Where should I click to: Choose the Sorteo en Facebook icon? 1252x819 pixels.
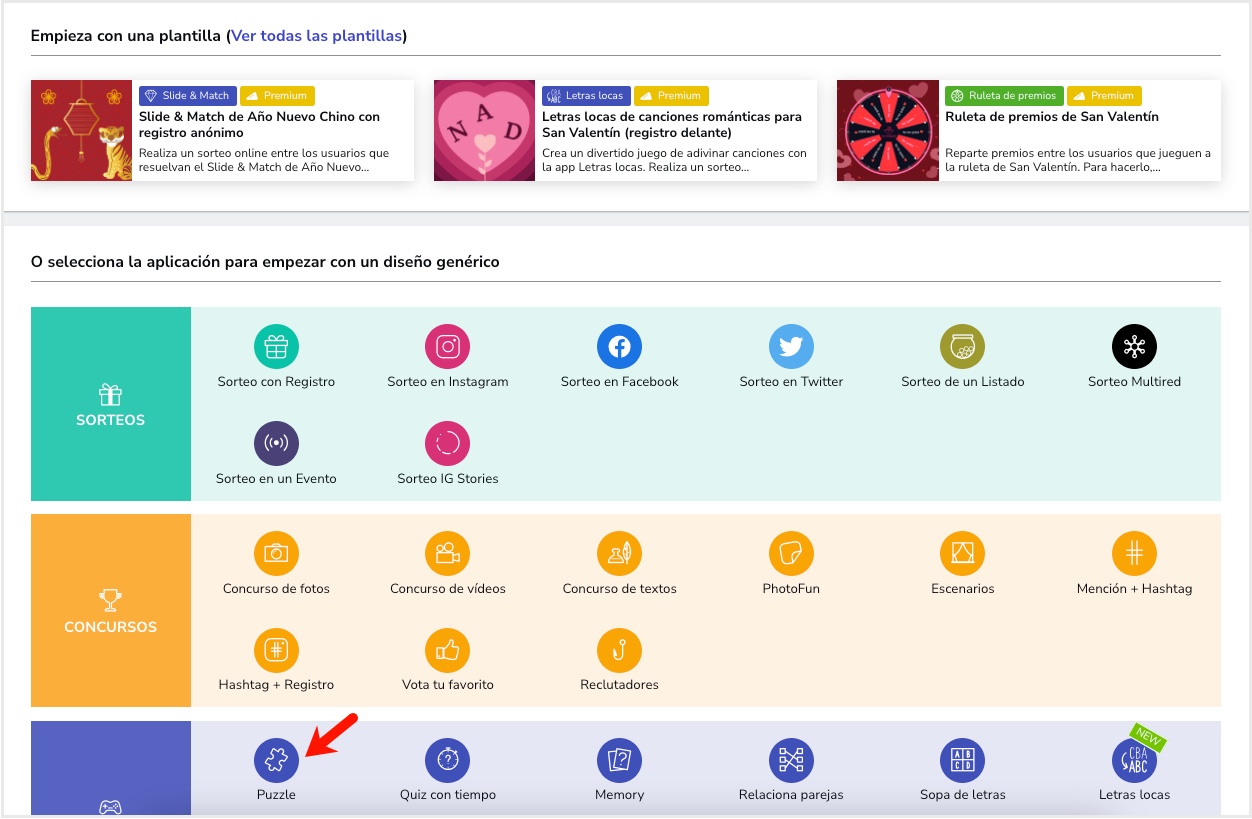(x=619, y=347)
